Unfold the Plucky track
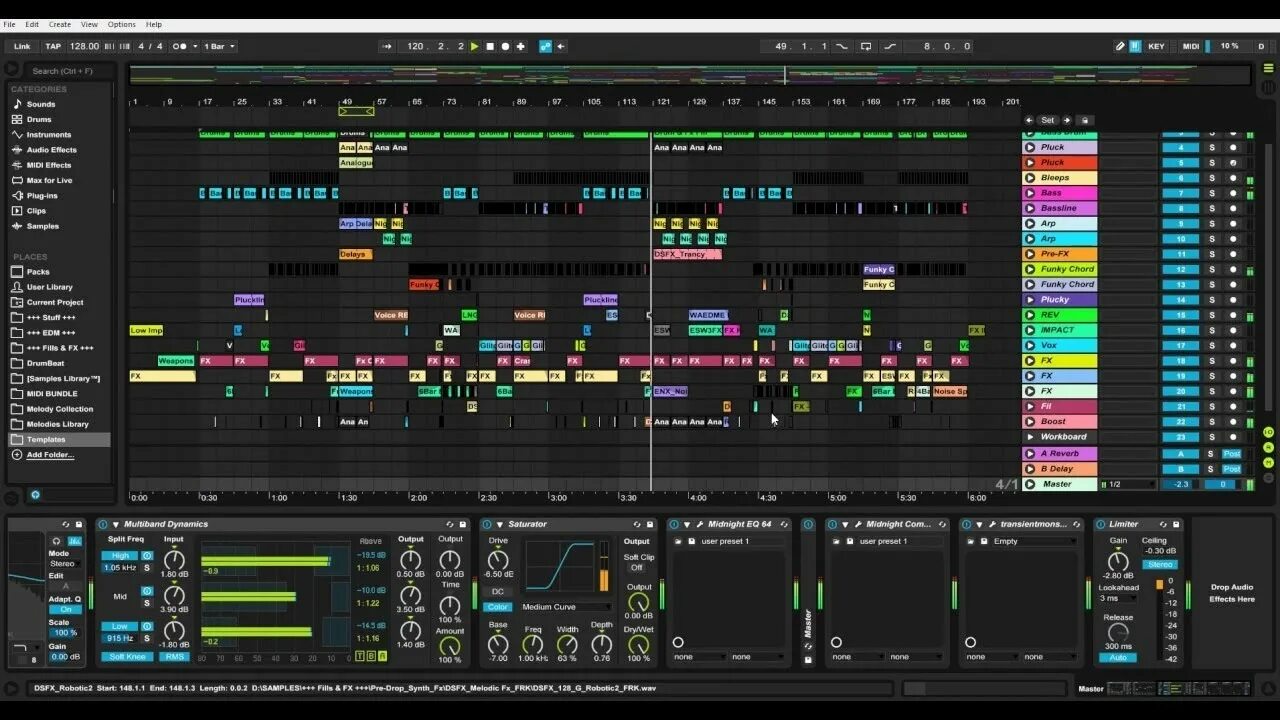The image size is (1280, 720). point(1030,299)
